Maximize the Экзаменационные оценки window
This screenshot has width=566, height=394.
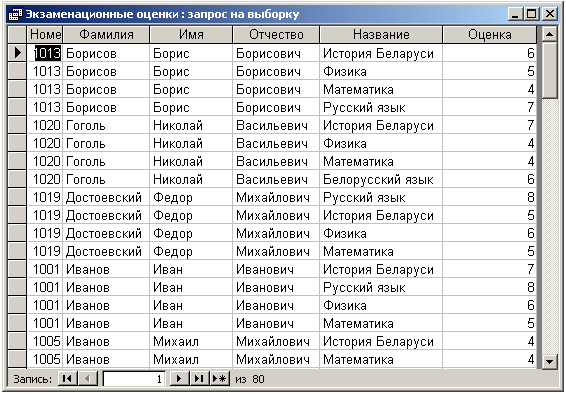(x=532, y=14)
